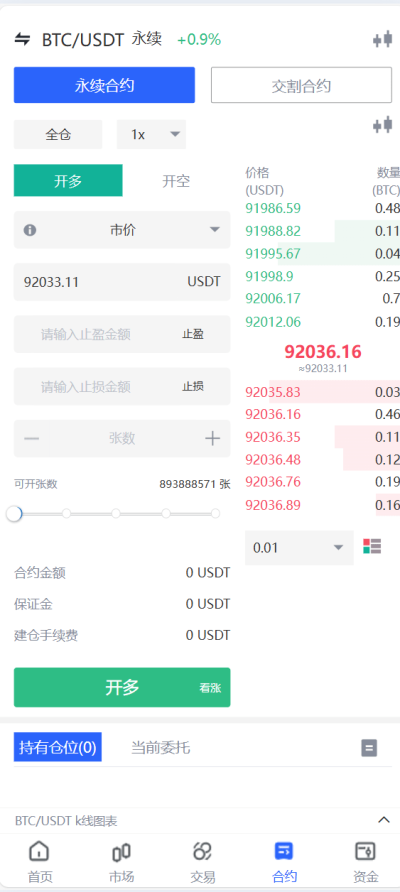Screen dimensions: 400x892
Task: Change the order book layout display icon
Action: point(372,547)
